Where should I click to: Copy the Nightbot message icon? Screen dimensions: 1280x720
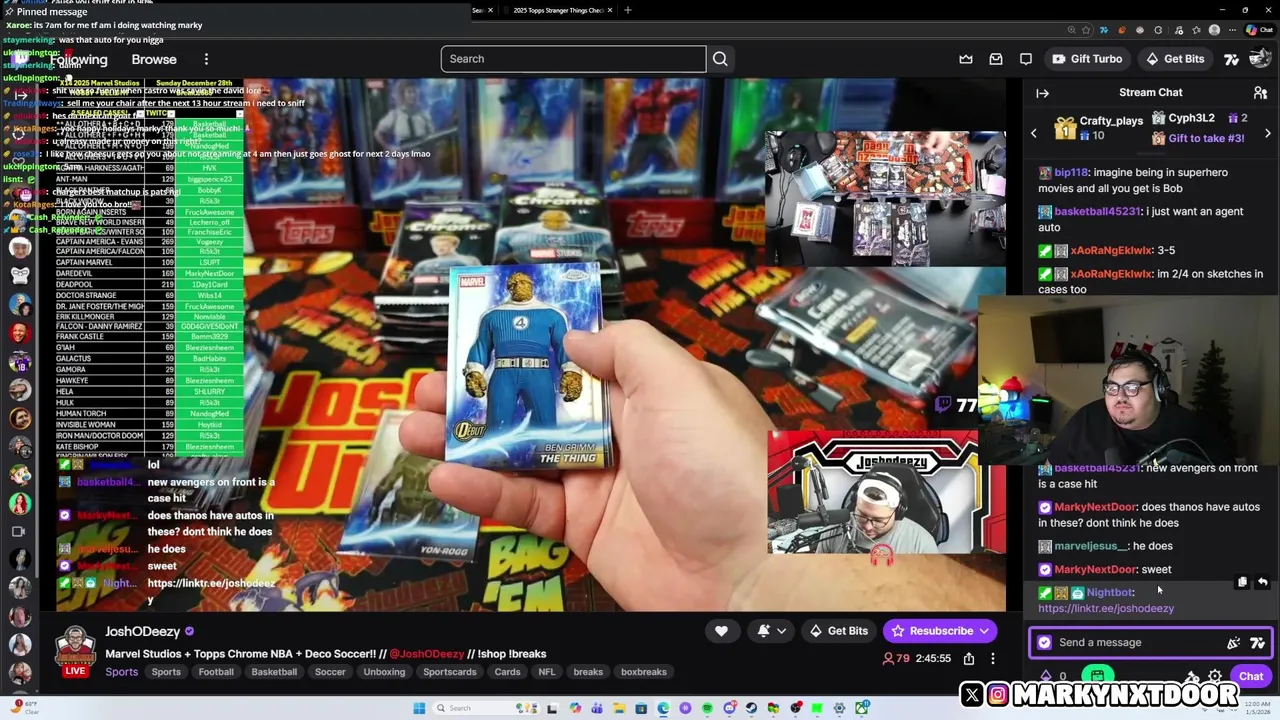click(1242, 582)
